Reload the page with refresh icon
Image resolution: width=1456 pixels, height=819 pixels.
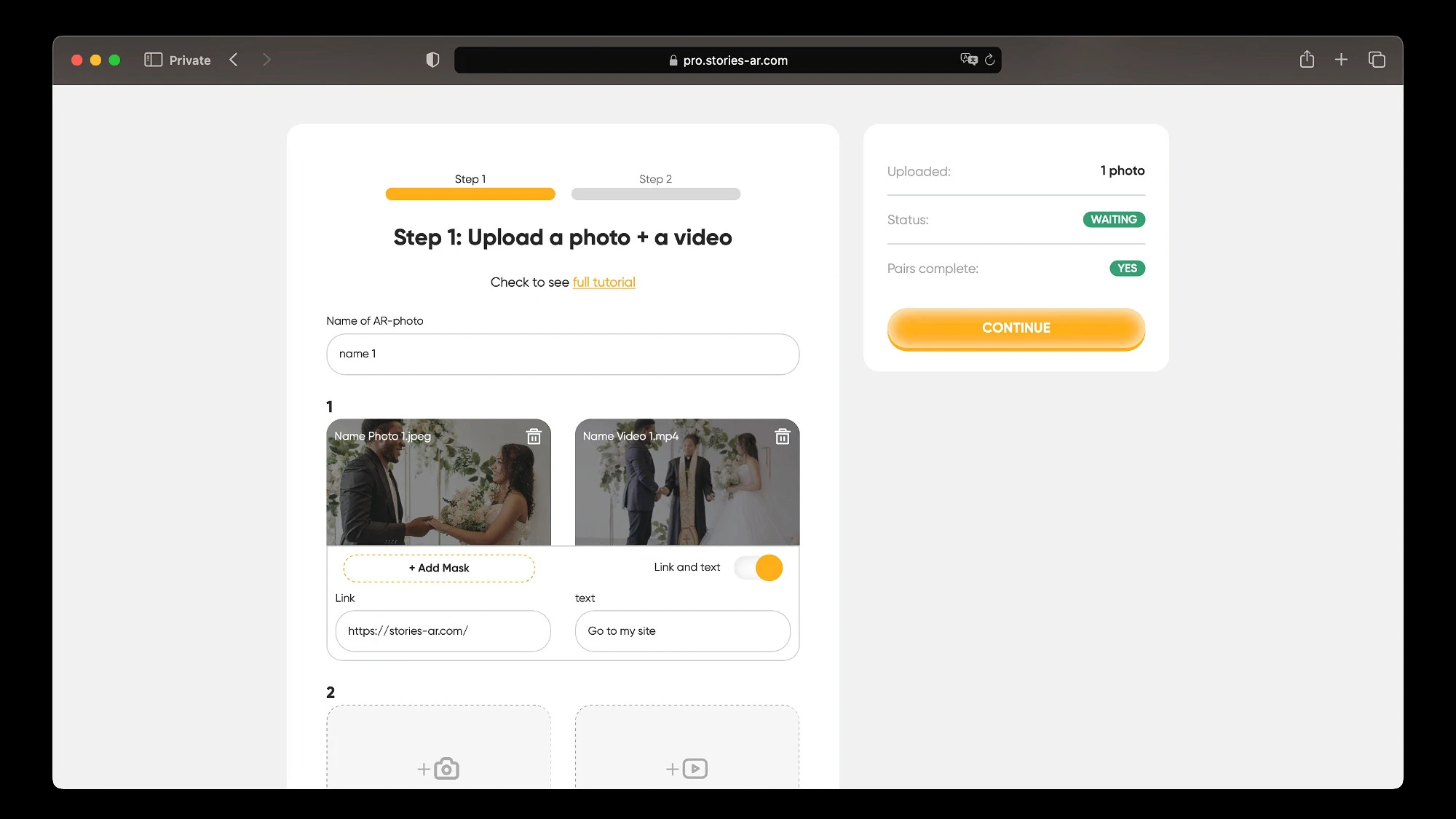click(x=990, y=60)
